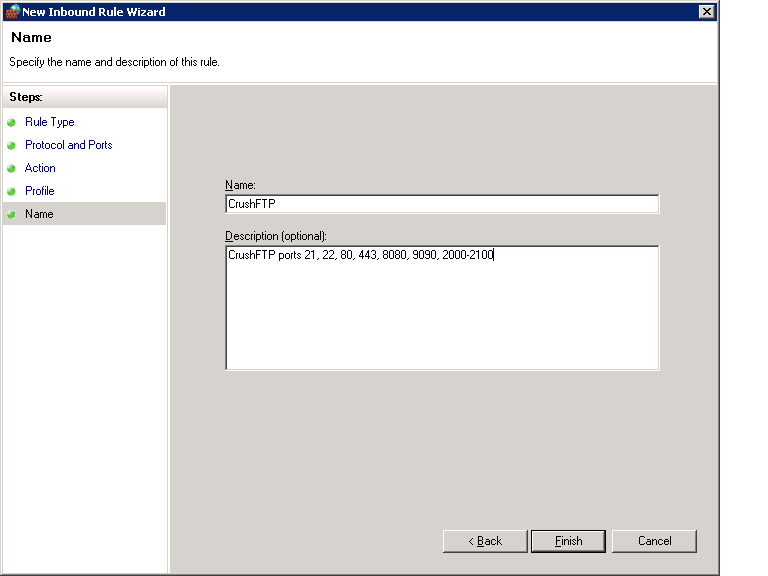
Task: Close the wizard window with X button
Action: click(x=706, y=11)
